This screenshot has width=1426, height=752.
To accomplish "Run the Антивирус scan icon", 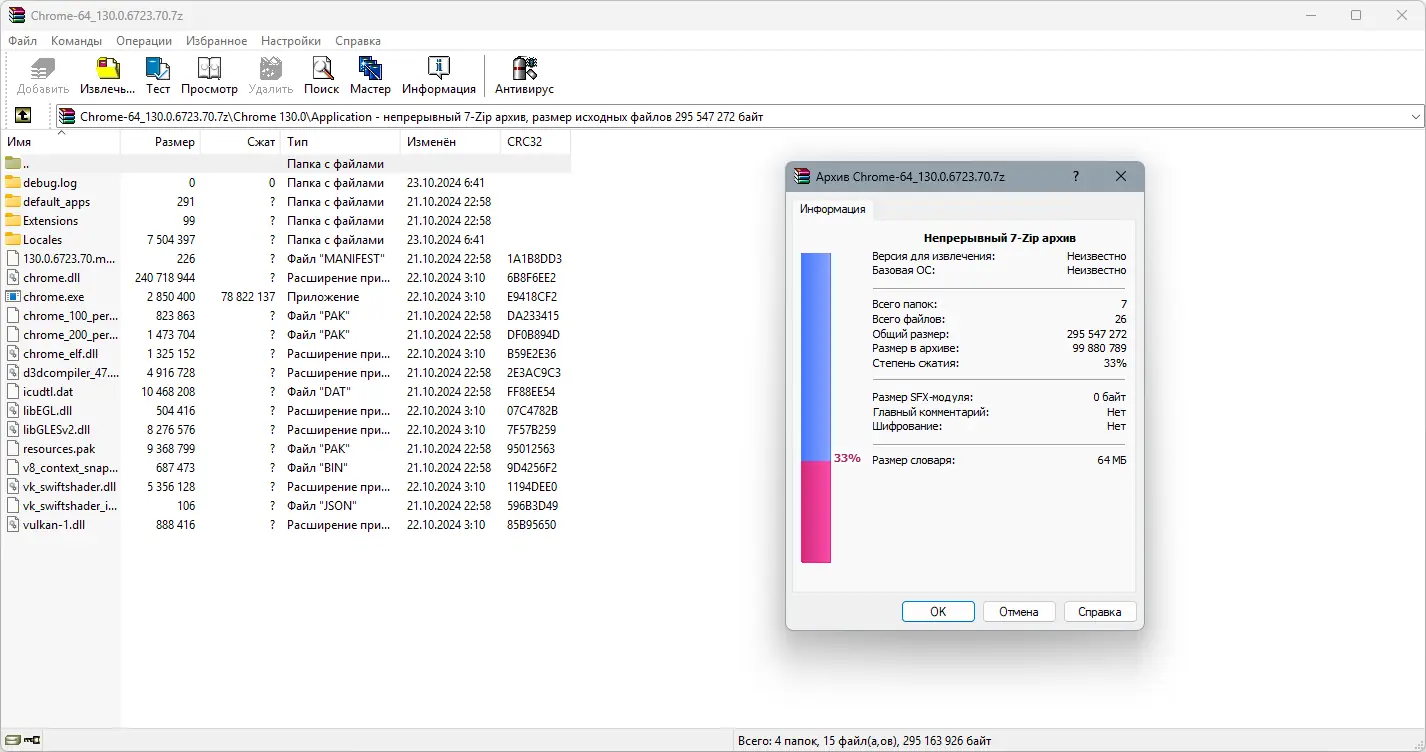I will [524, 70].
